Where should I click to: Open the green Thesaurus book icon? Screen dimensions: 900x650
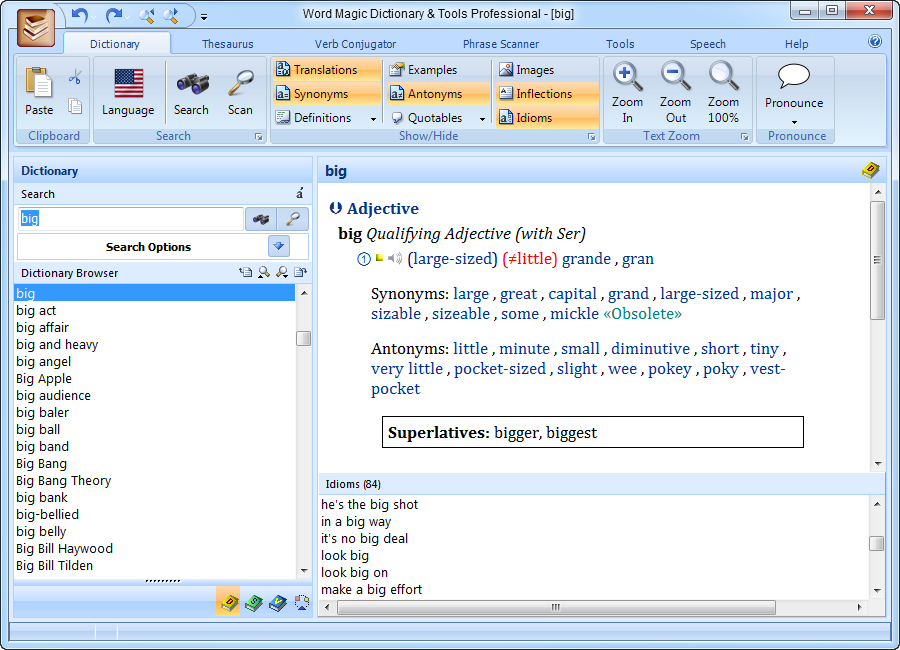pyautogui.click(x=253, y=603)
